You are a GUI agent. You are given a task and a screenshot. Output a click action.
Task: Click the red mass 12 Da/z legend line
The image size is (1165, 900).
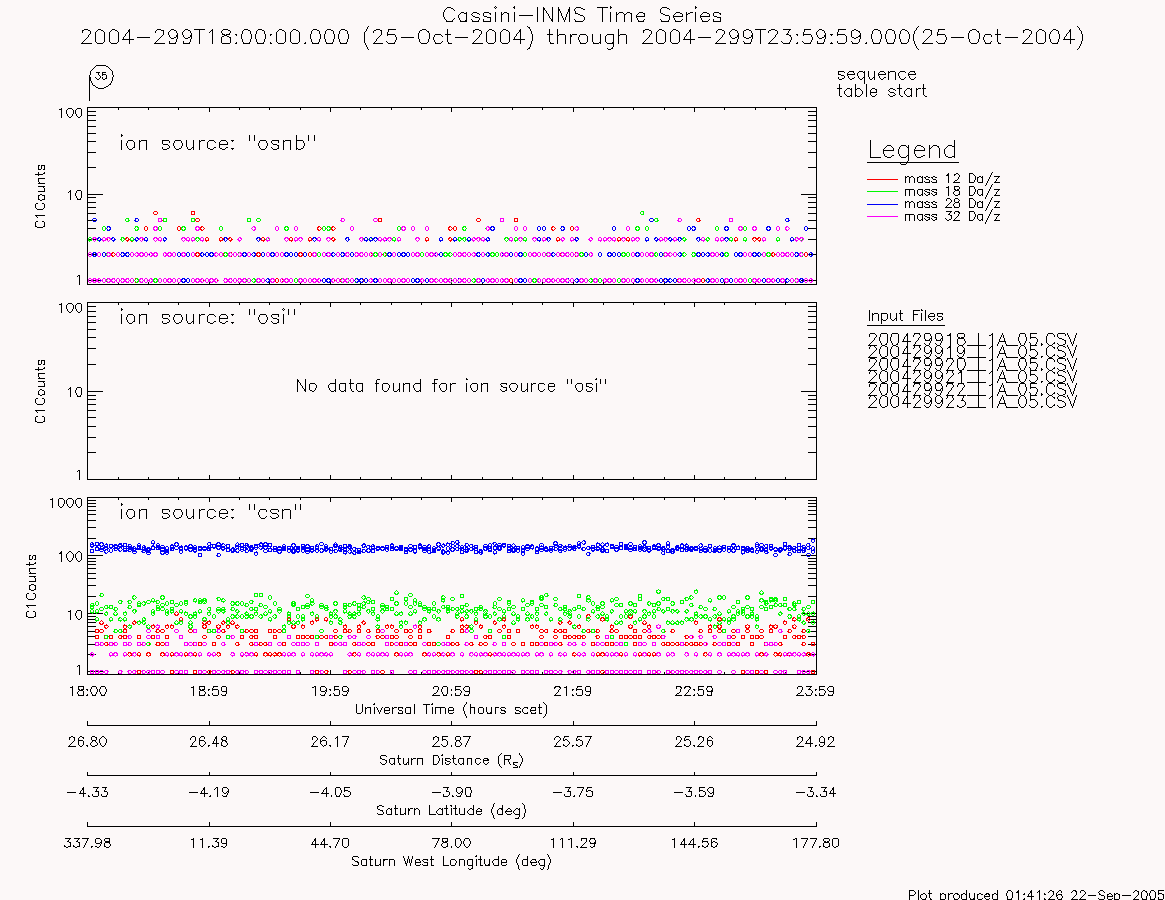tap(883, 179)
